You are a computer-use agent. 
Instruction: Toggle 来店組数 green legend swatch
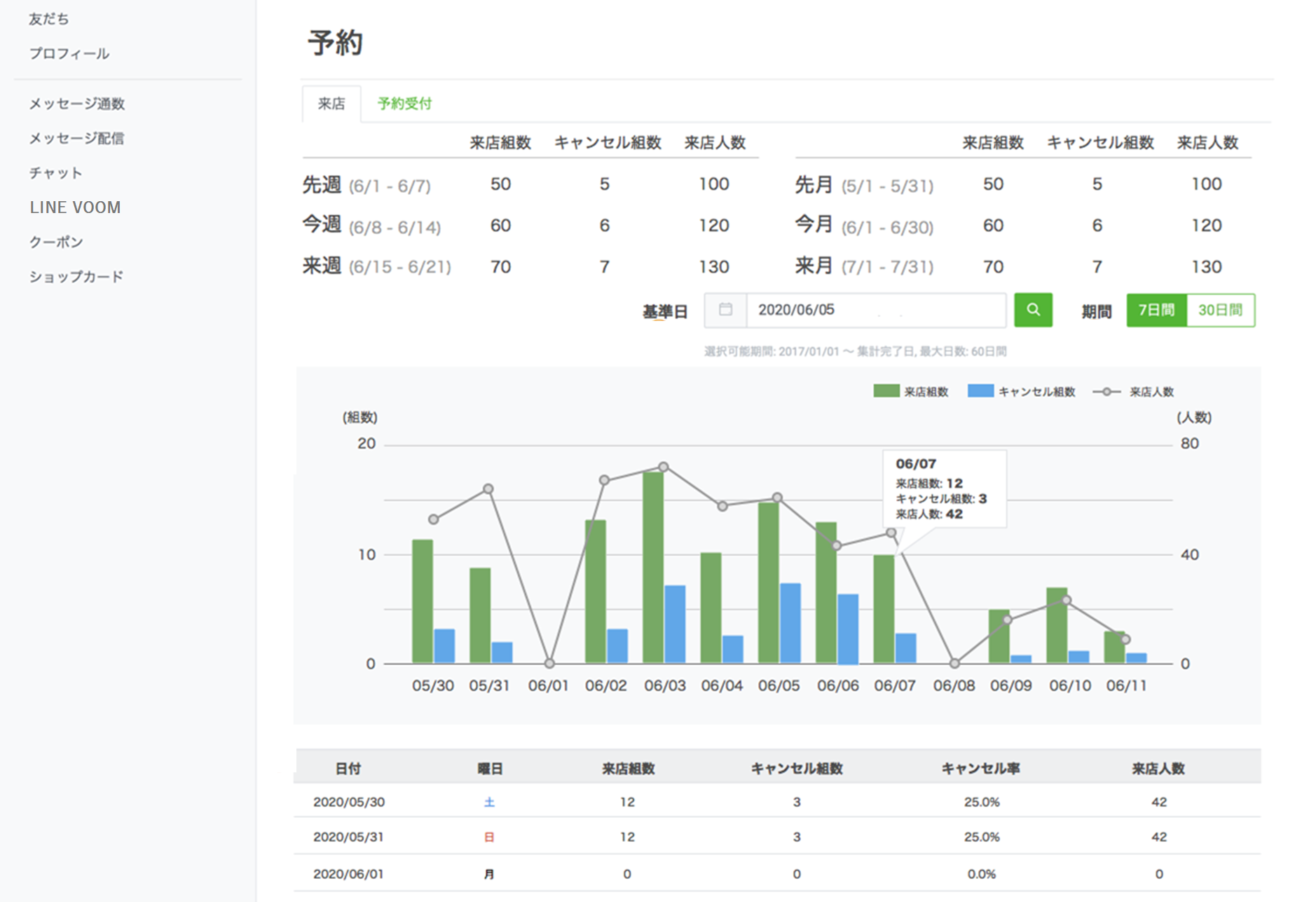(x=886, y=391)
